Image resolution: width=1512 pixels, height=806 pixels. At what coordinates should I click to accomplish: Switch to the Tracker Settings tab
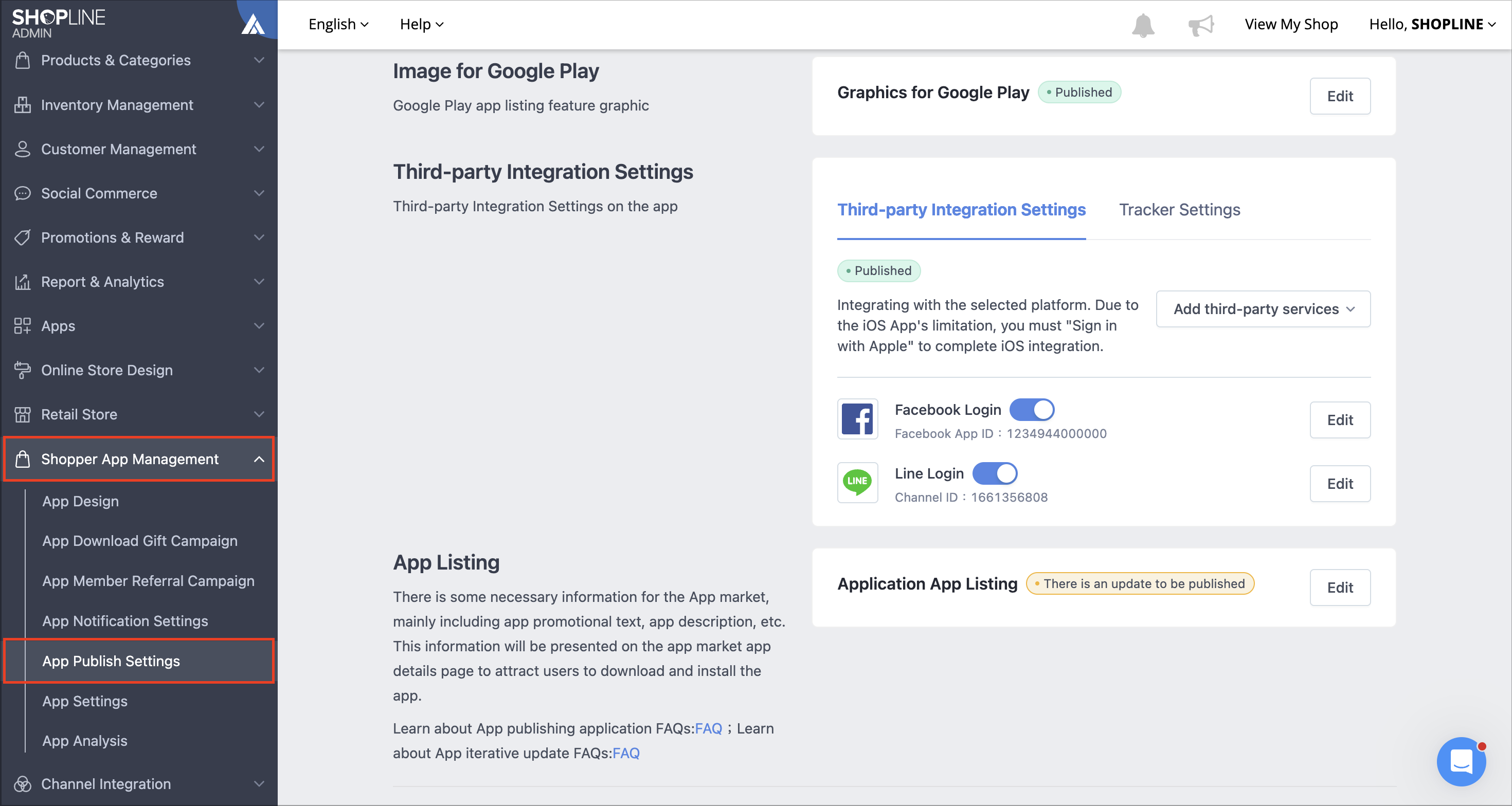1179,210
